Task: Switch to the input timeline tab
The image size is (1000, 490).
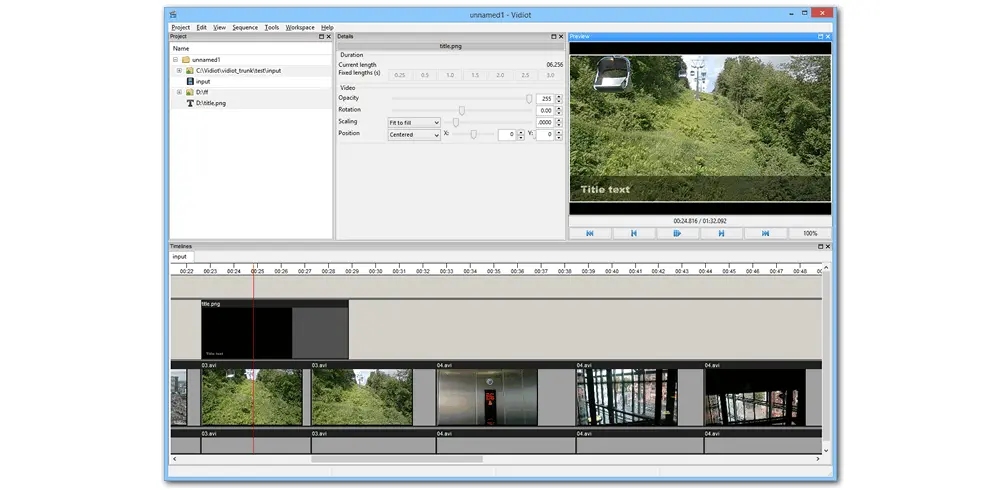Action: 180,257
